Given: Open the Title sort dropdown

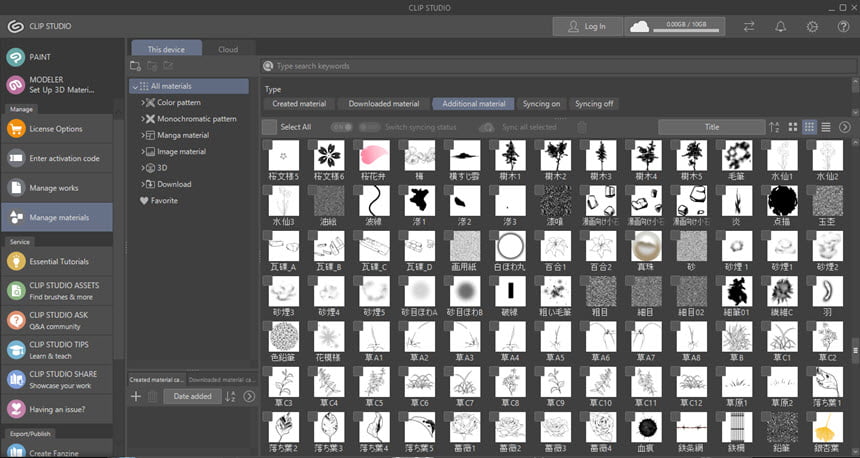Looking at the screenshot, I should 711,127.
